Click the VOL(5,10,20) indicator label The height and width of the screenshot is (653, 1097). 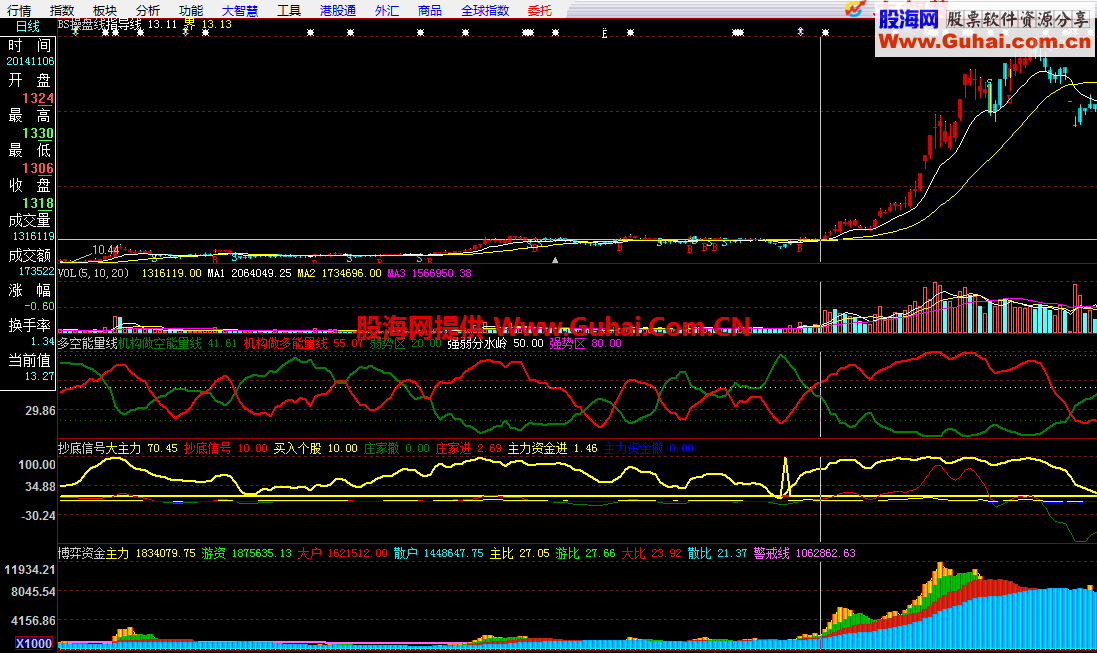[x=93, y=273]
